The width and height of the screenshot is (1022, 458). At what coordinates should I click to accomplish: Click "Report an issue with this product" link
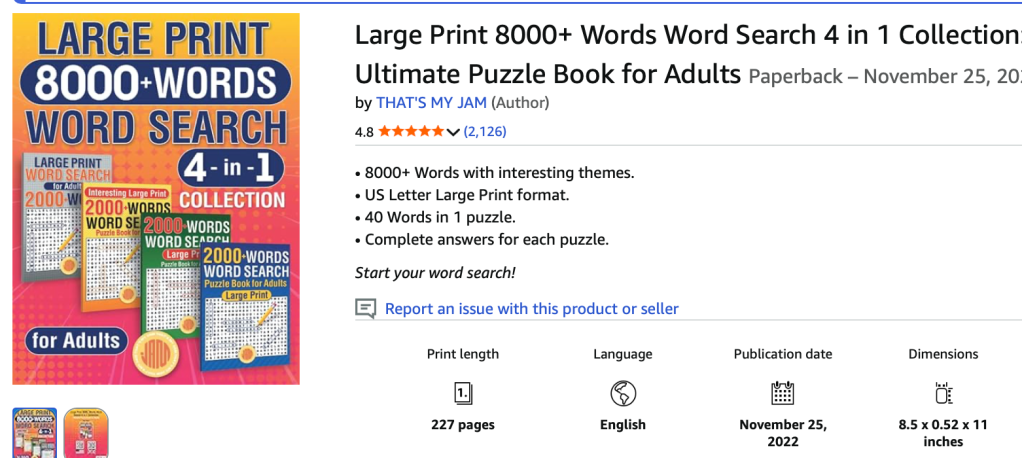click(x=531, y=309)
